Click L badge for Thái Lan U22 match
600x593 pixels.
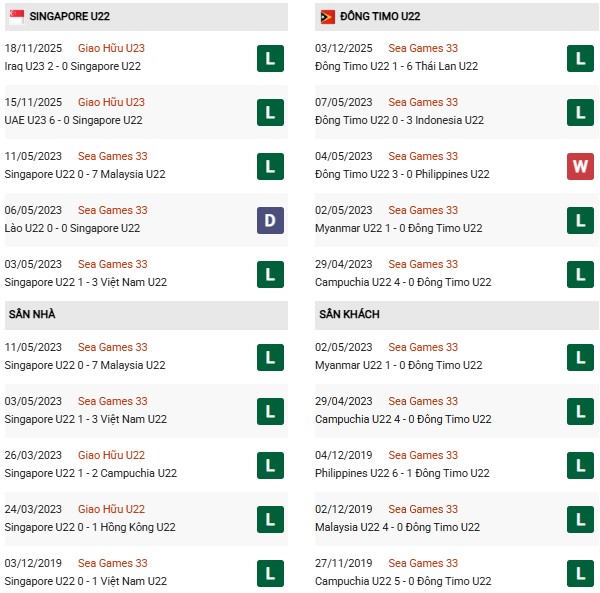tap(581, 58)
